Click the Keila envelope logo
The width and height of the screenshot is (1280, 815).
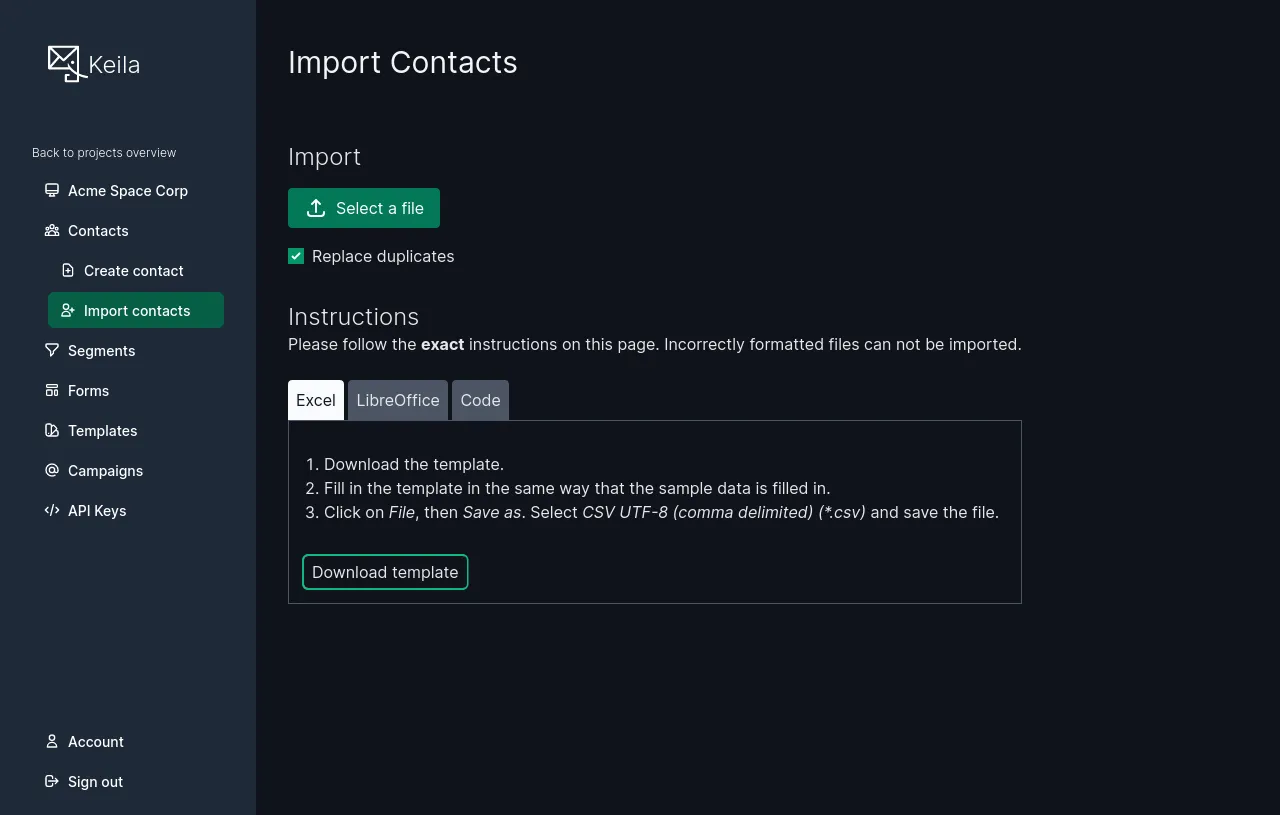(64, 62)
